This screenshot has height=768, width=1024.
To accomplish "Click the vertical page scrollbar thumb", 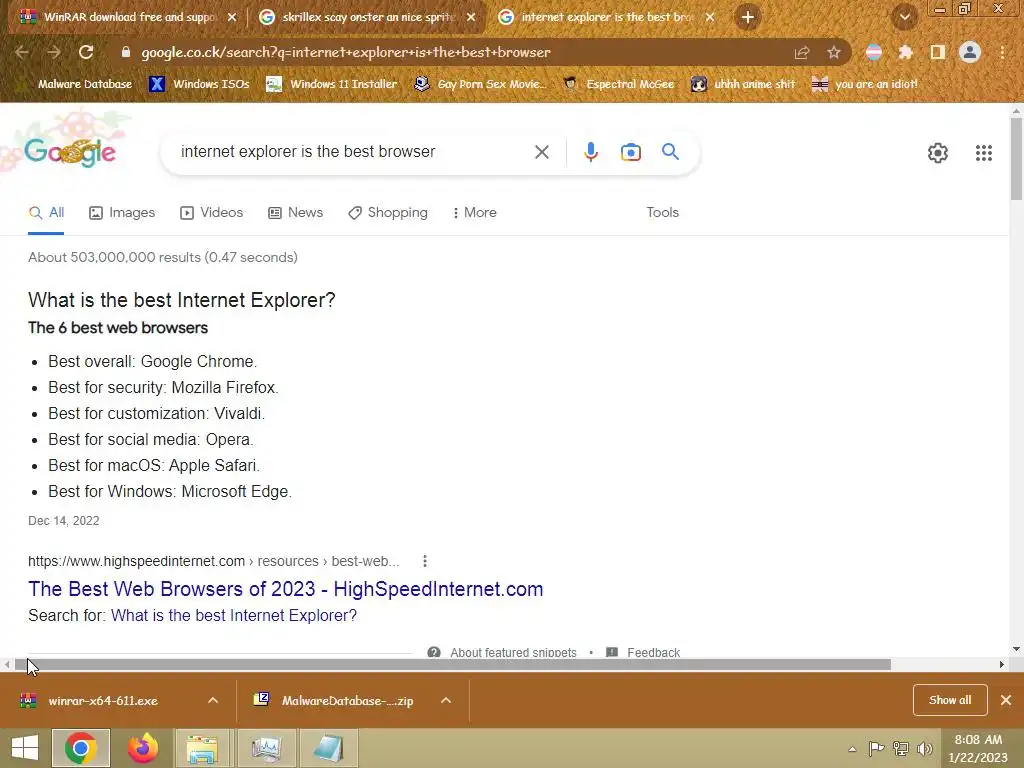I will click(x=1016, y=160).
